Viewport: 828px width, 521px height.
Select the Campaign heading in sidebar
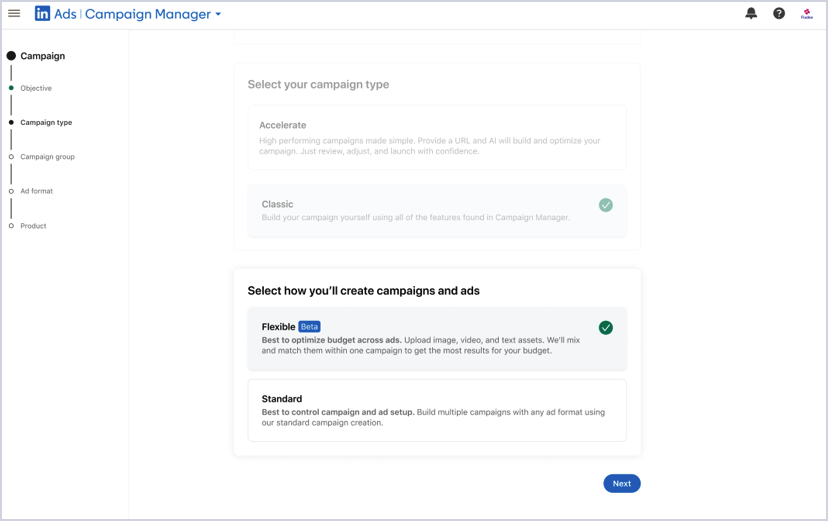(x=42, y=56)
